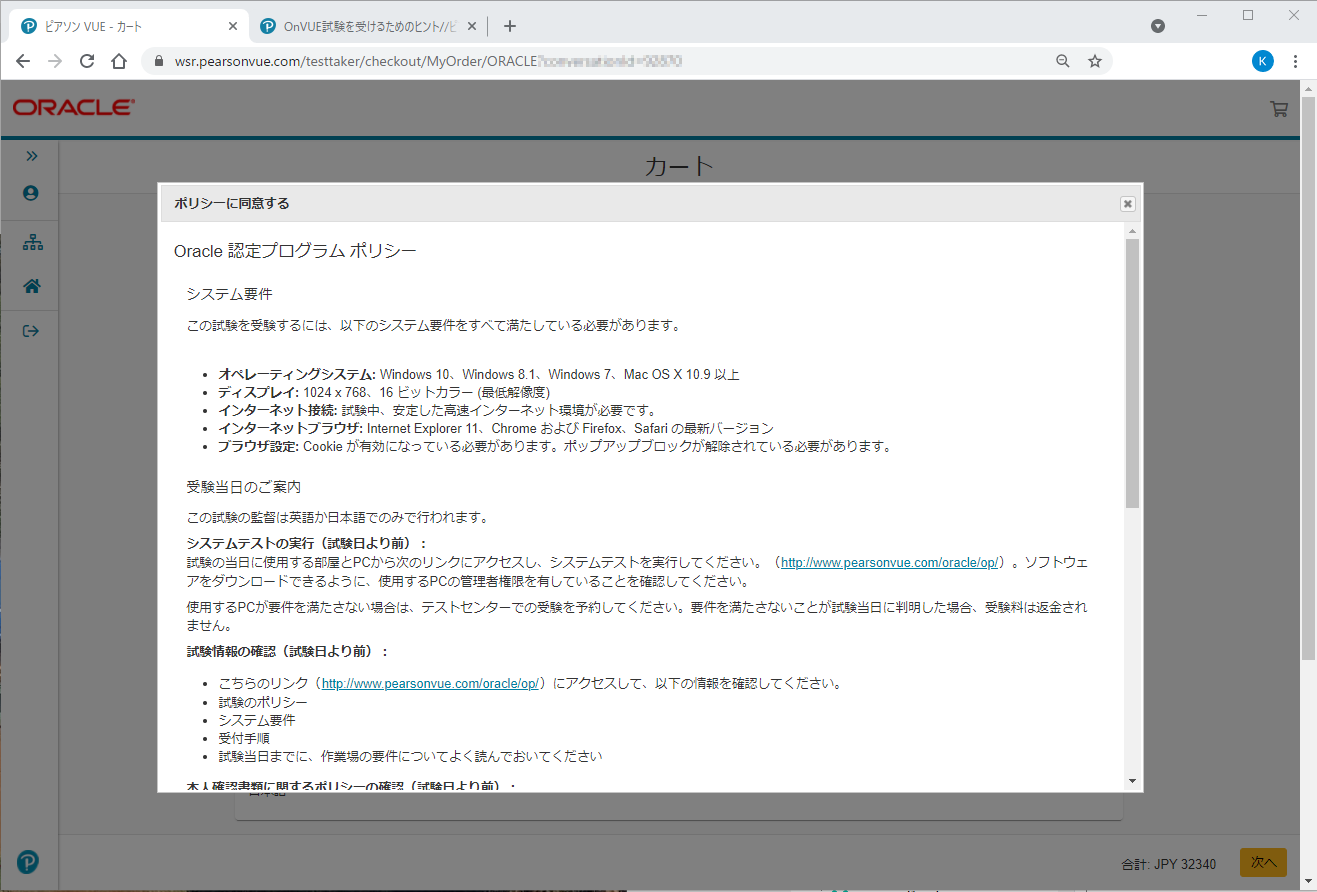1317x892 pixels.
Task: Bookmark this page with star icon
Action: click(1095, 61)
